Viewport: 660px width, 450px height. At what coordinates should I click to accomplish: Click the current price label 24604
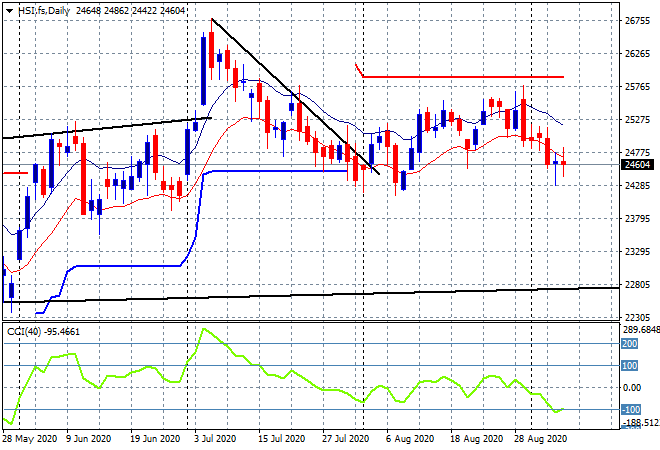tap(636, 164)
